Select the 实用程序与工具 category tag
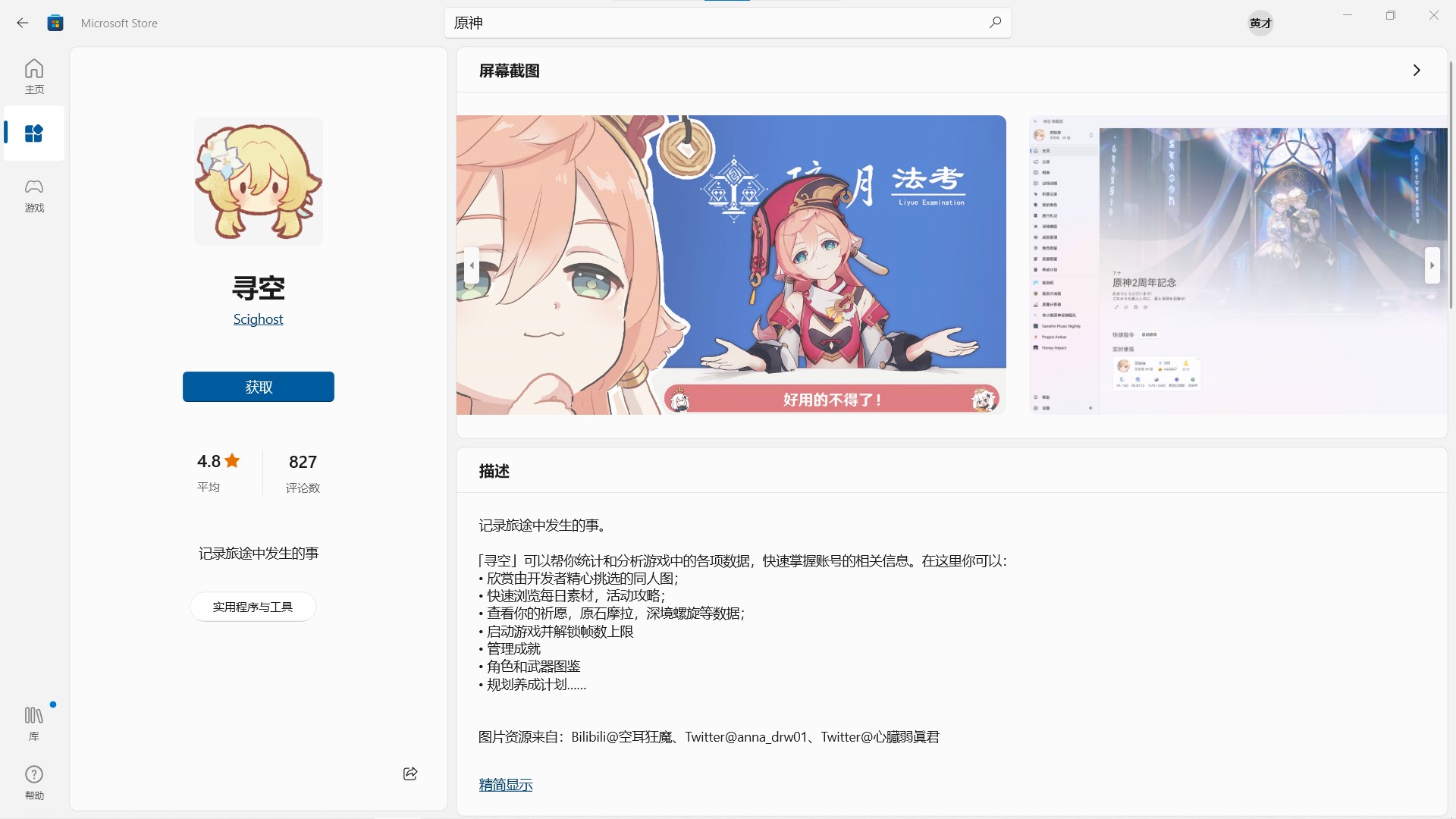Image resolution: width=1456 pixels, height=819 pixels. click(253, 607)
